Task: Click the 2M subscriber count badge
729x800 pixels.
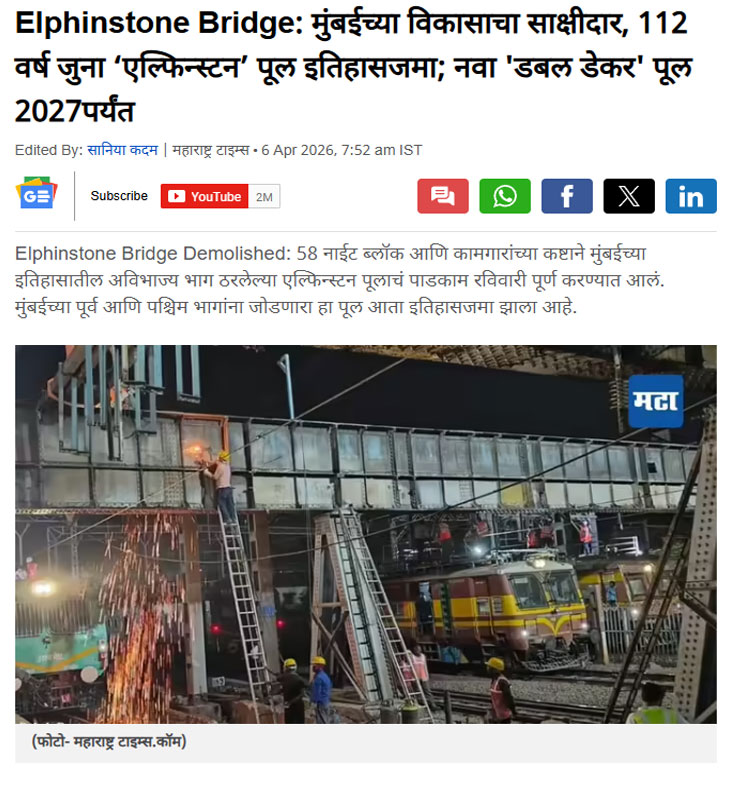Action: pos(264,196)
